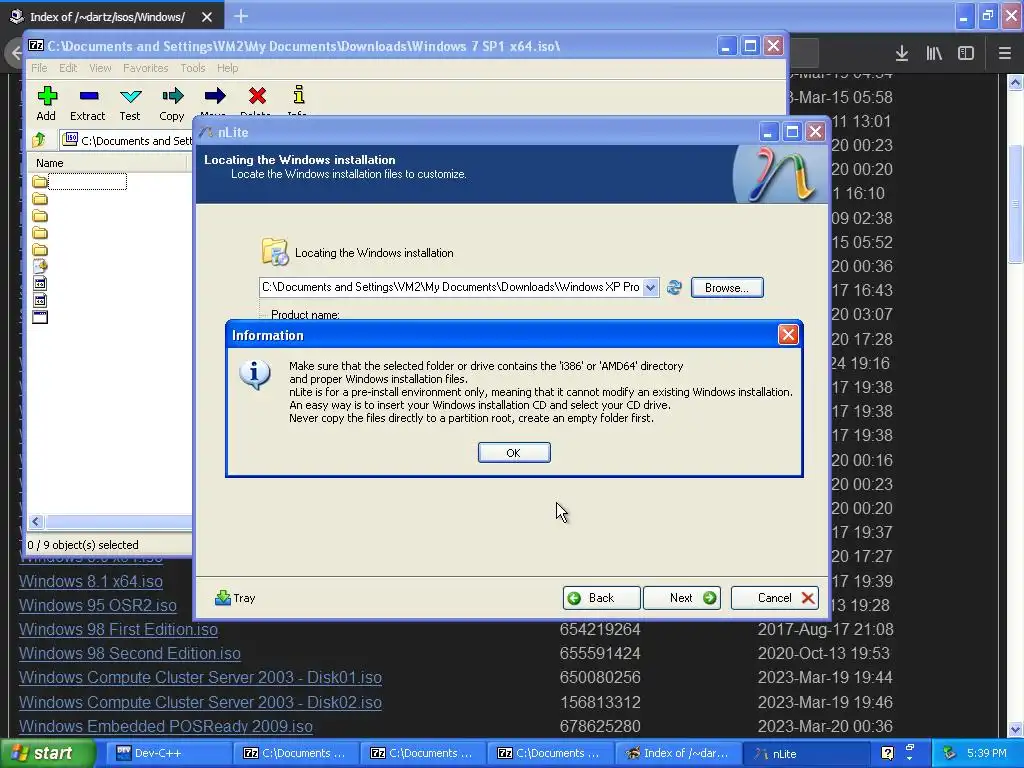Click the Browse... button in nLite
The image size is (1024, 768).
point(727,287)
